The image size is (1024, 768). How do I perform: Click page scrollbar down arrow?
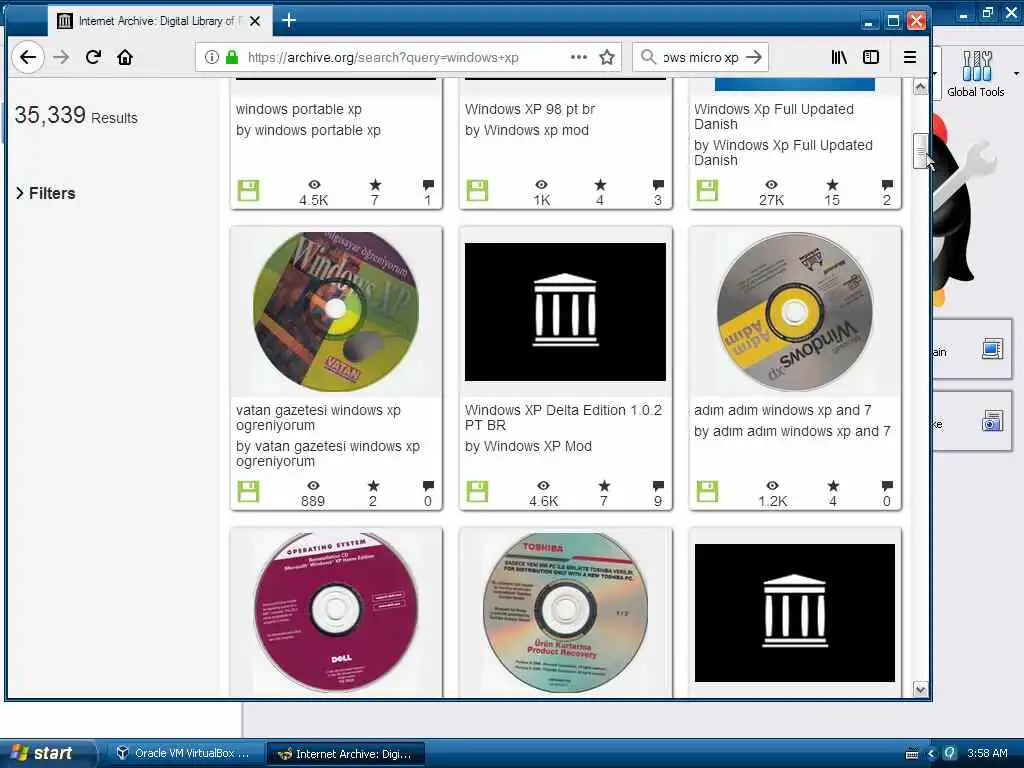pyautogui.click(x=920, y=690)
